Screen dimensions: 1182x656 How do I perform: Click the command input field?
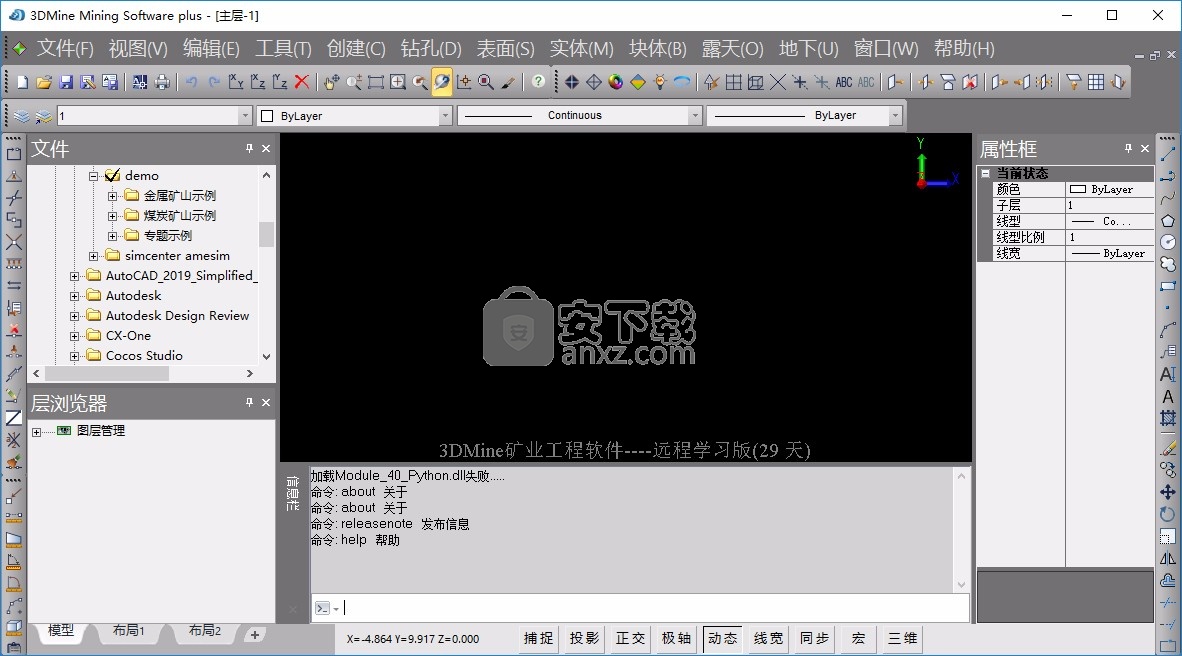point(640,608)
